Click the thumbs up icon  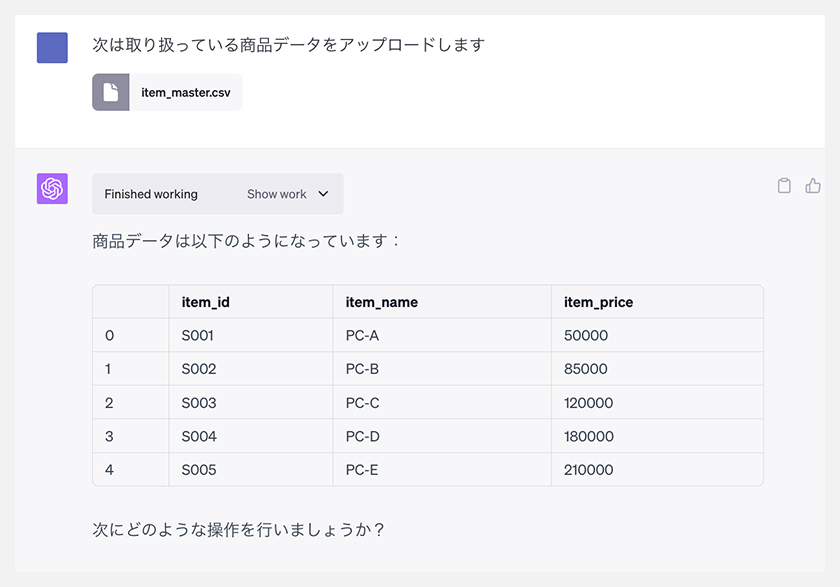click(813, 185)
